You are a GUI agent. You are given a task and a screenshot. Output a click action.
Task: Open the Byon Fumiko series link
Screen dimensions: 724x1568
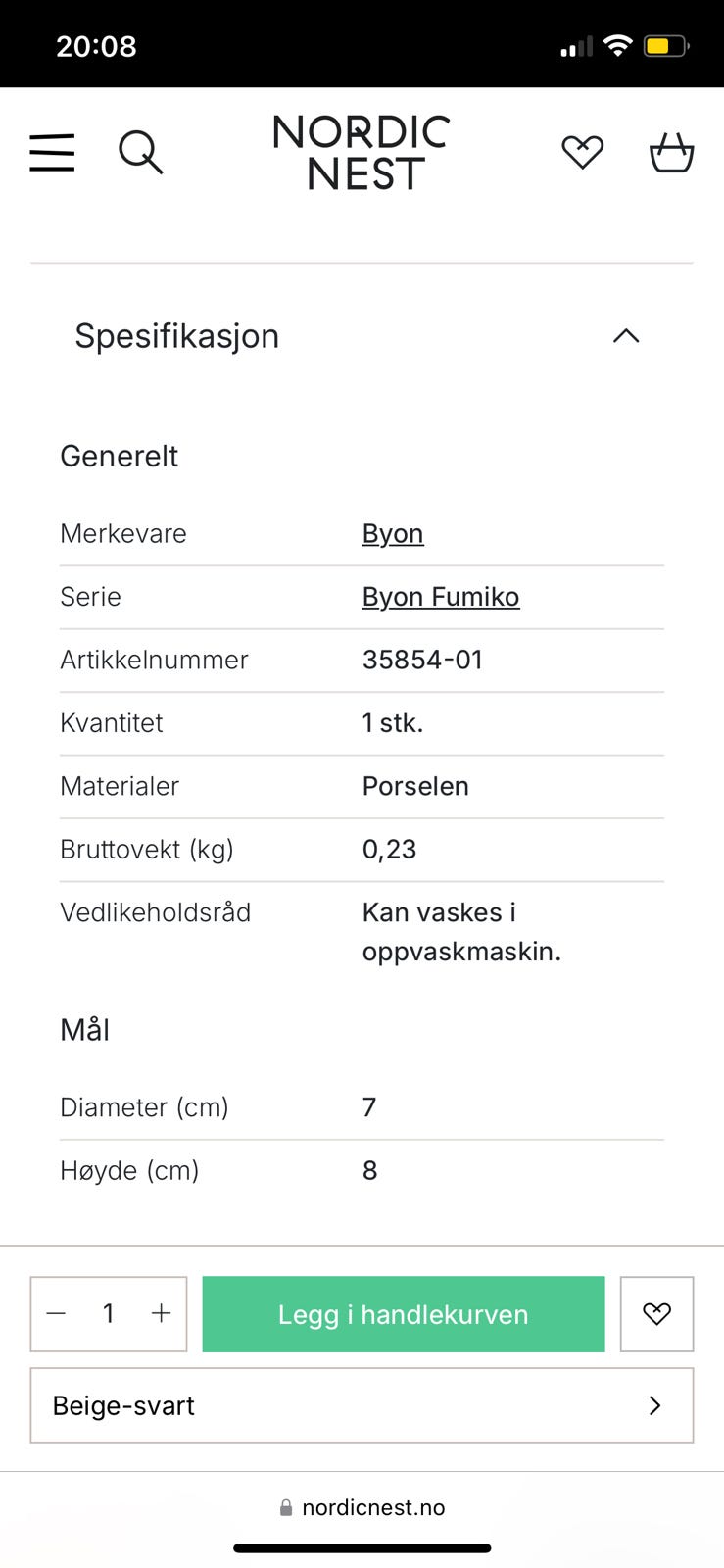[440, 597]
